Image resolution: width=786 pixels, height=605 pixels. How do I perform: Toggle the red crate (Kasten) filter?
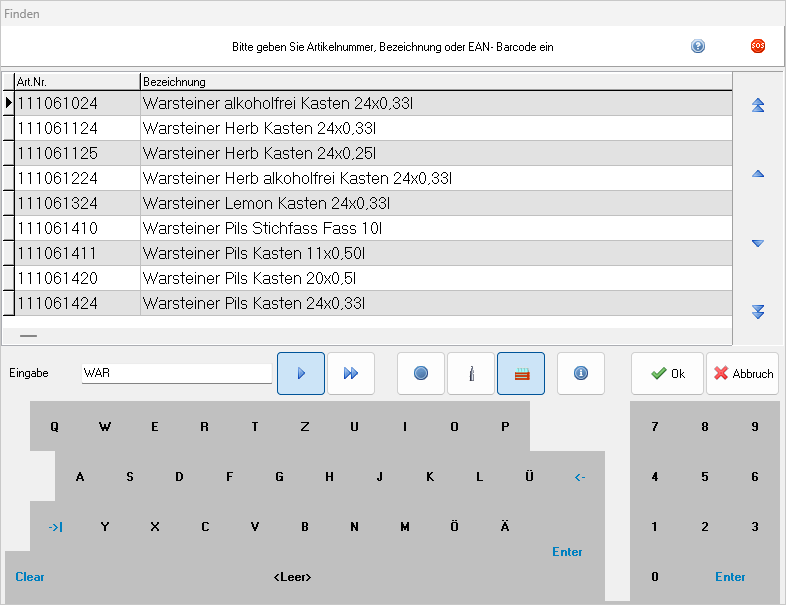(x=521, y=373)
